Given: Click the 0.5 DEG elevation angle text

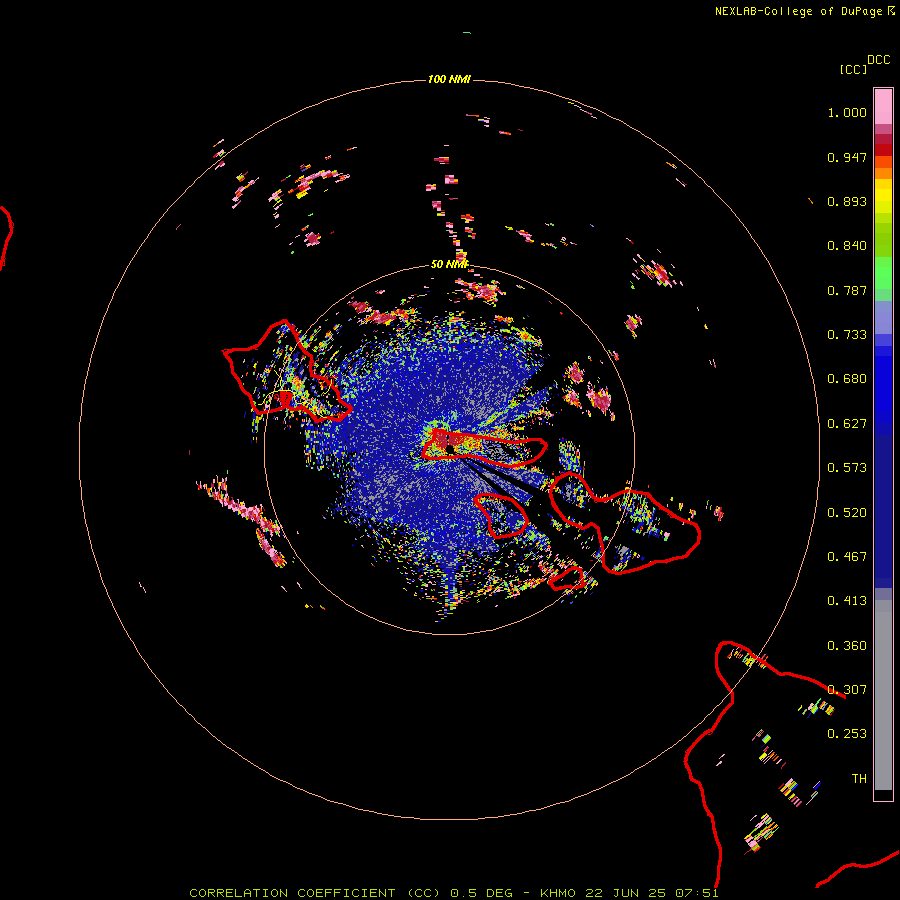Looking at the screenshot, I should click(x=481, y=893).
